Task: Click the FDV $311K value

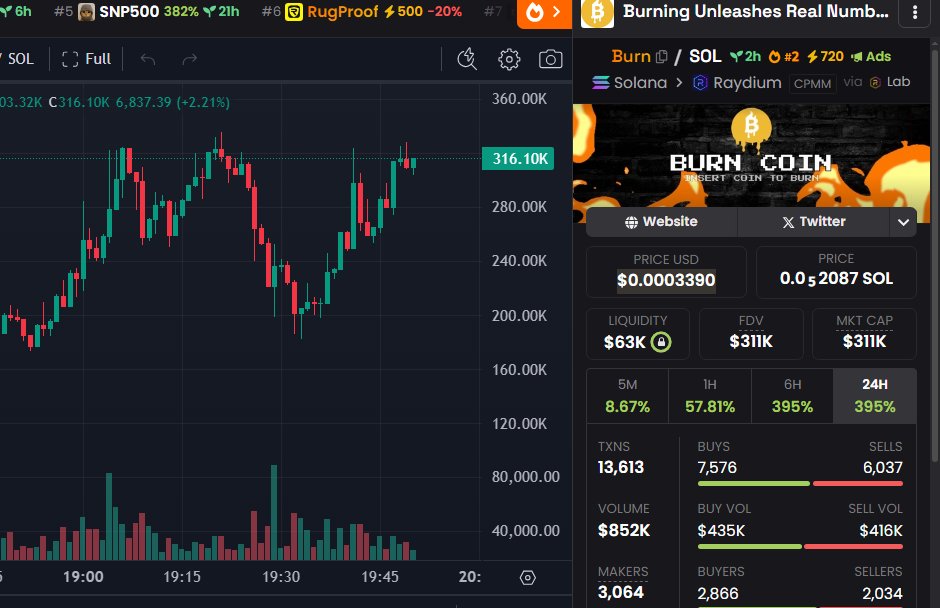Action: coord(751,342)
